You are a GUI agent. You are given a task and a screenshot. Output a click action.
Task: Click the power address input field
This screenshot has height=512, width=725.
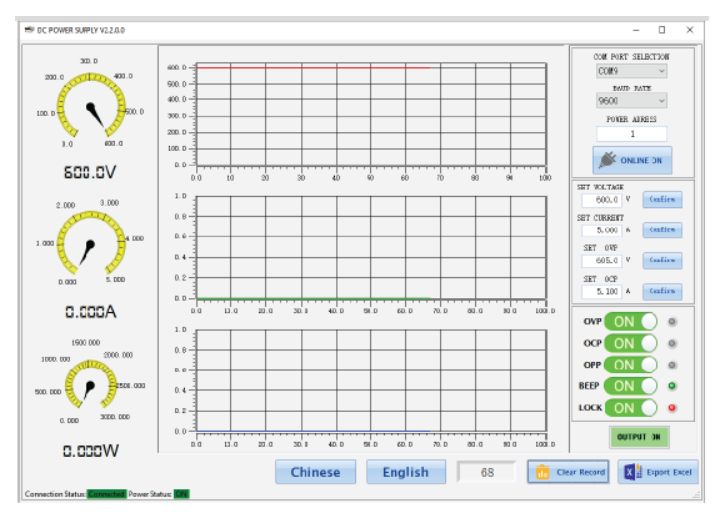pyautogui.click(x=631, y=133)
